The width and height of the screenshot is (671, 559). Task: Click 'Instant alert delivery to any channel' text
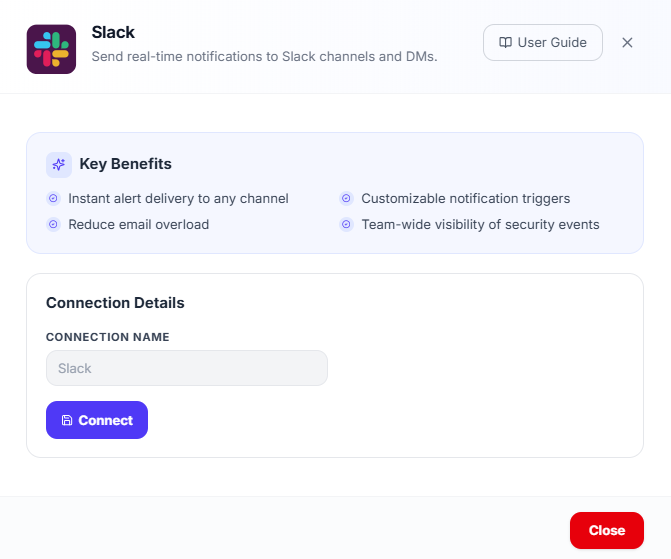pyautogui.click(x=178, y=199)
